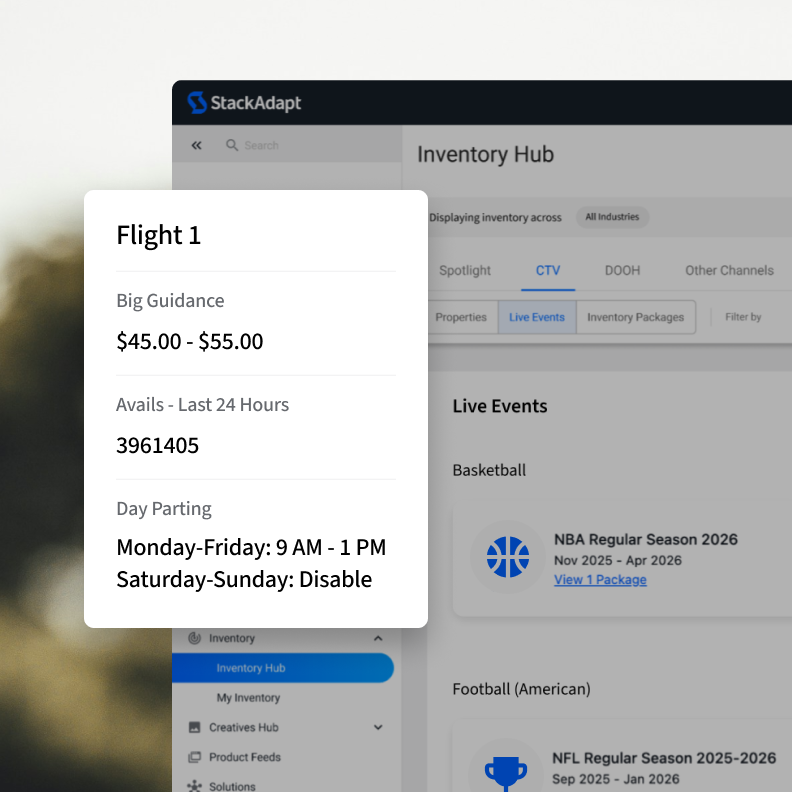
Task: Click the Football (American) category label
Action: tap(521, 689)
